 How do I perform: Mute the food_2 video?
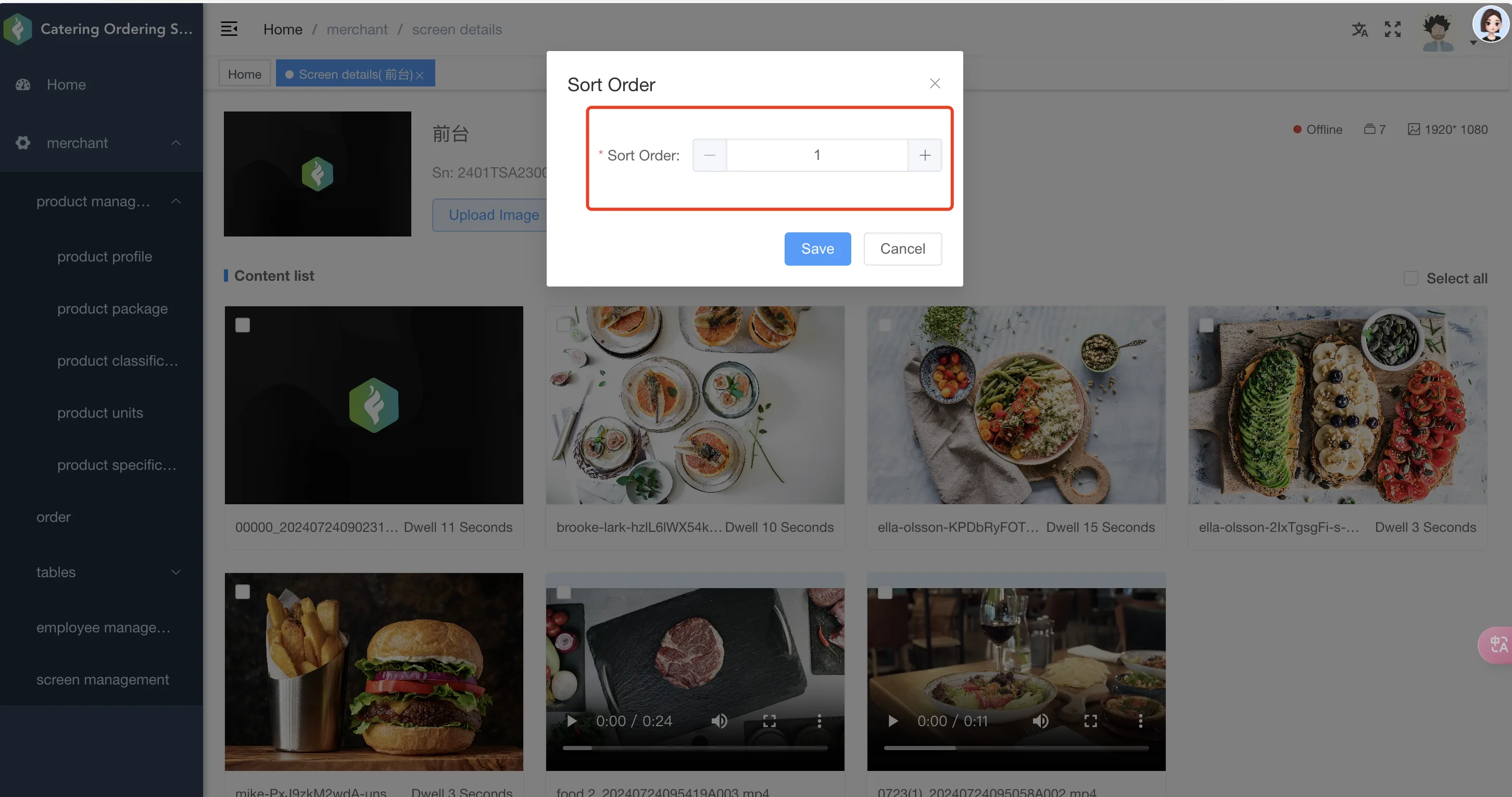[x=719, y=720]
